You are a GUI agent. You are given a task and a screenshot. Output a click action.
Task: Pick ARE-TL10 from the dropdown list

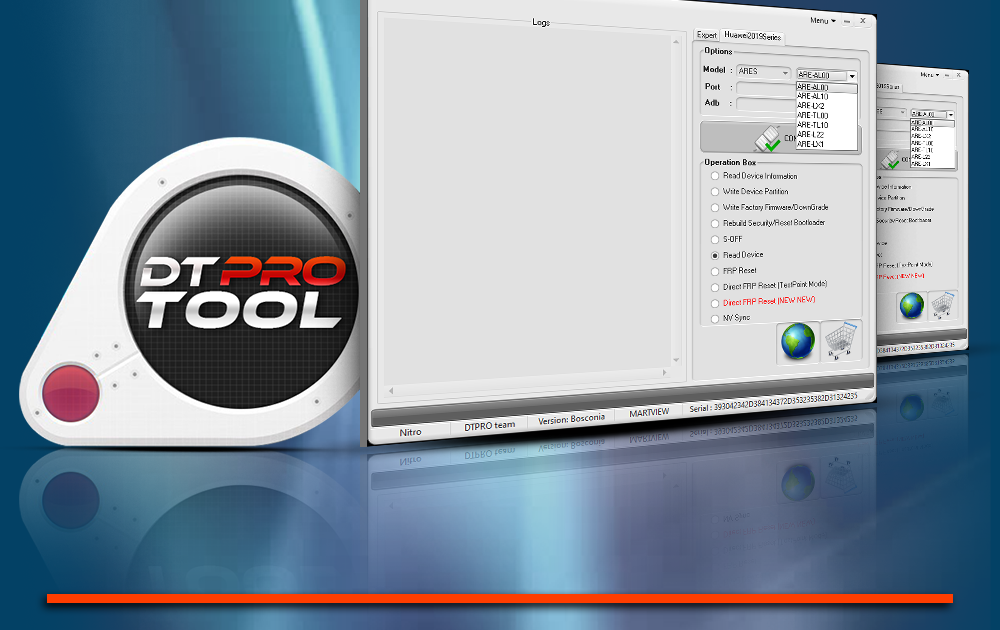point(826,125)
